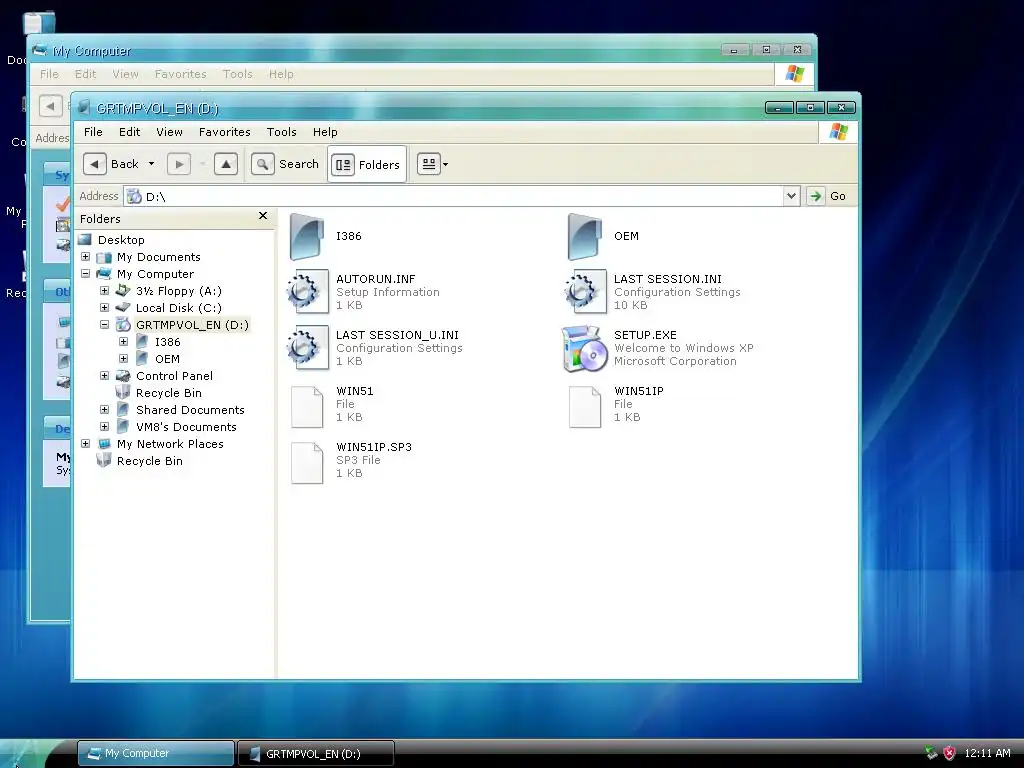Expand 3½ Floppy (A:) tree node
Image resolution: width=1024 pixels, height=768 pixels.
pos(104,291)
